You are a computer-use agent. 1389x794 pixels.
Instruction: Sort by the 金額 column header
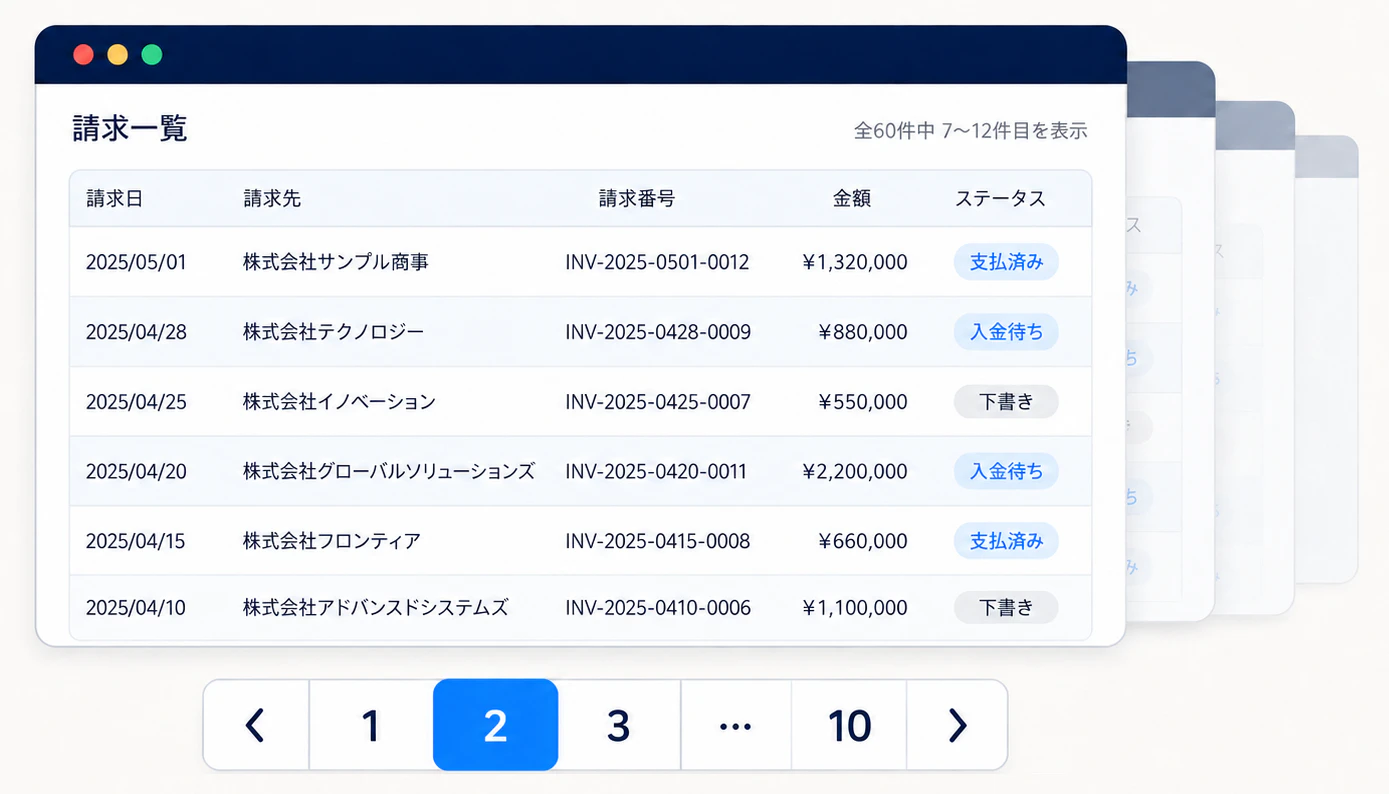pyautogui.click(x=852, y=199)
